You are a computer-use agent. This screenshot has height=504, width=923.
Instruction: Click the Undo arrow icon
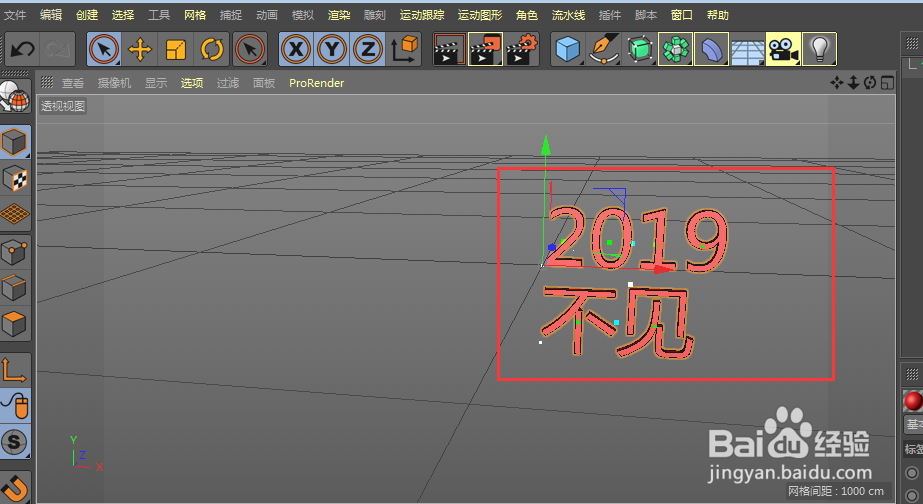(22, 49)
